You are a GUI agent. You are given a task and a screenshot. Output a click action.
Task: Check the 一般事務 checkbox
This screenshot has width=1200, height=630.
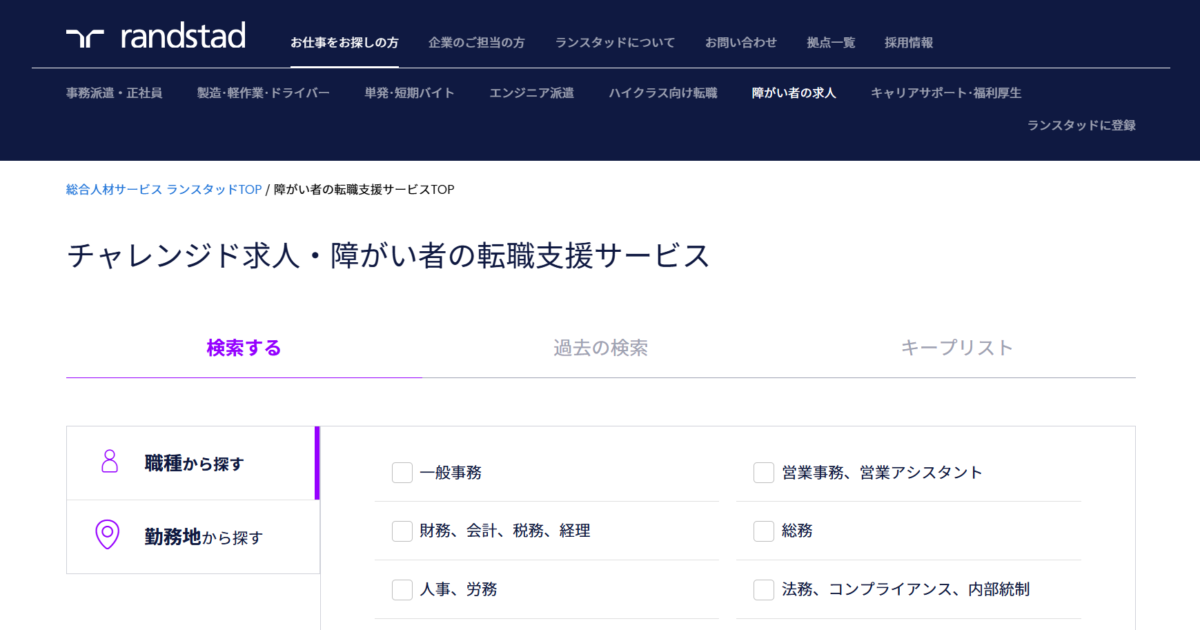click(402, 473)
